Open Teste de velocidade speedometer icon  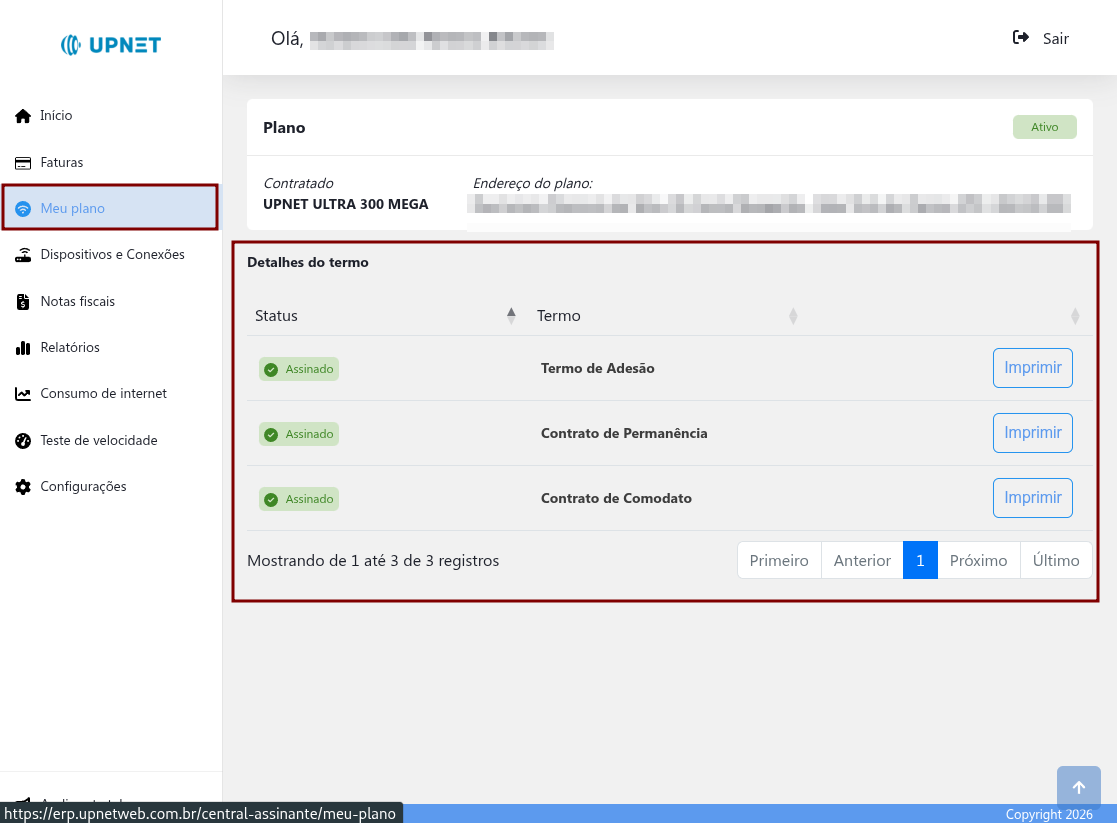coord(22,440)
